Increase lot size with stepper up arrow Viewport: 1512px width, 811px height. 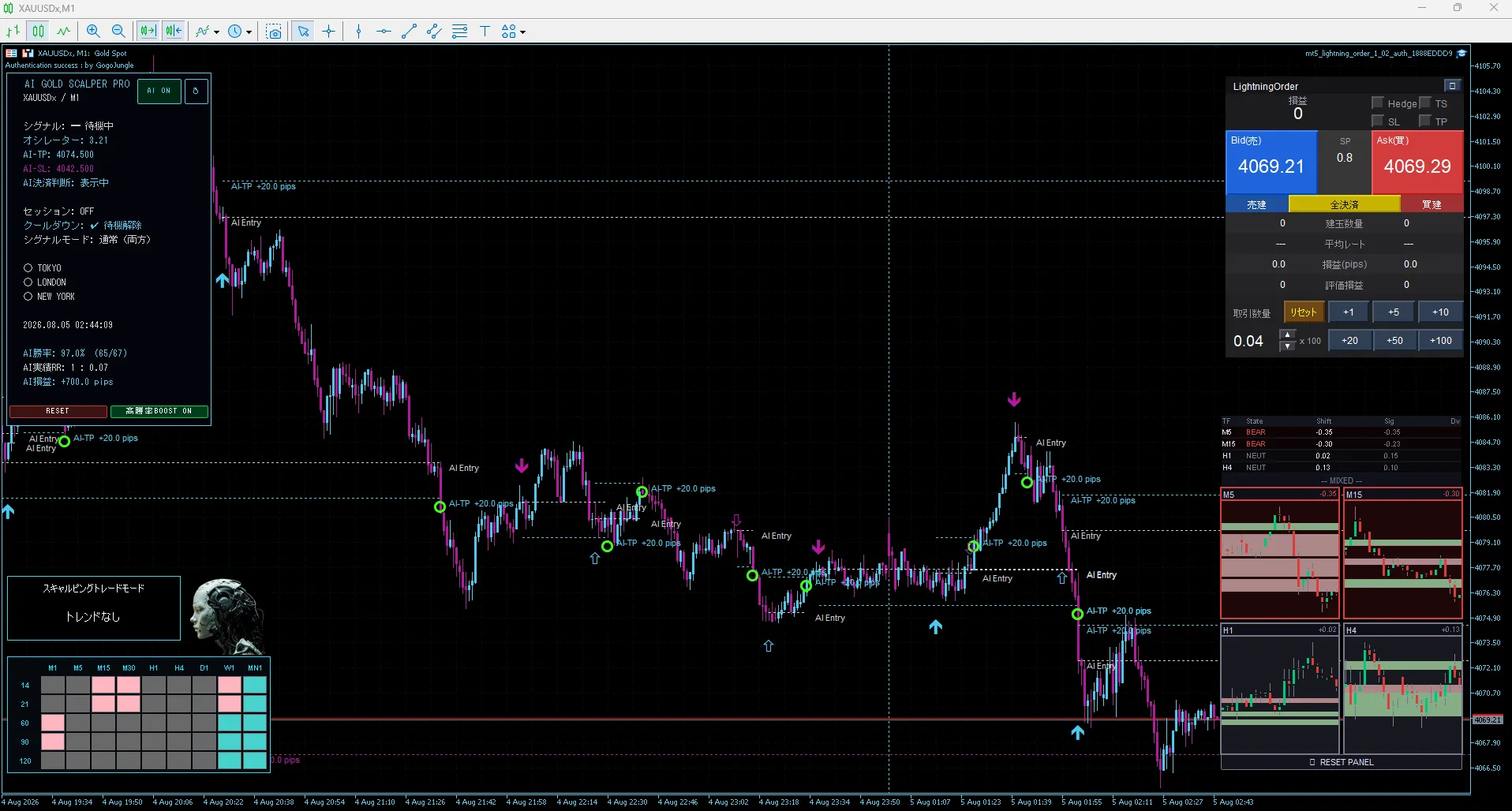[1287, 335]
